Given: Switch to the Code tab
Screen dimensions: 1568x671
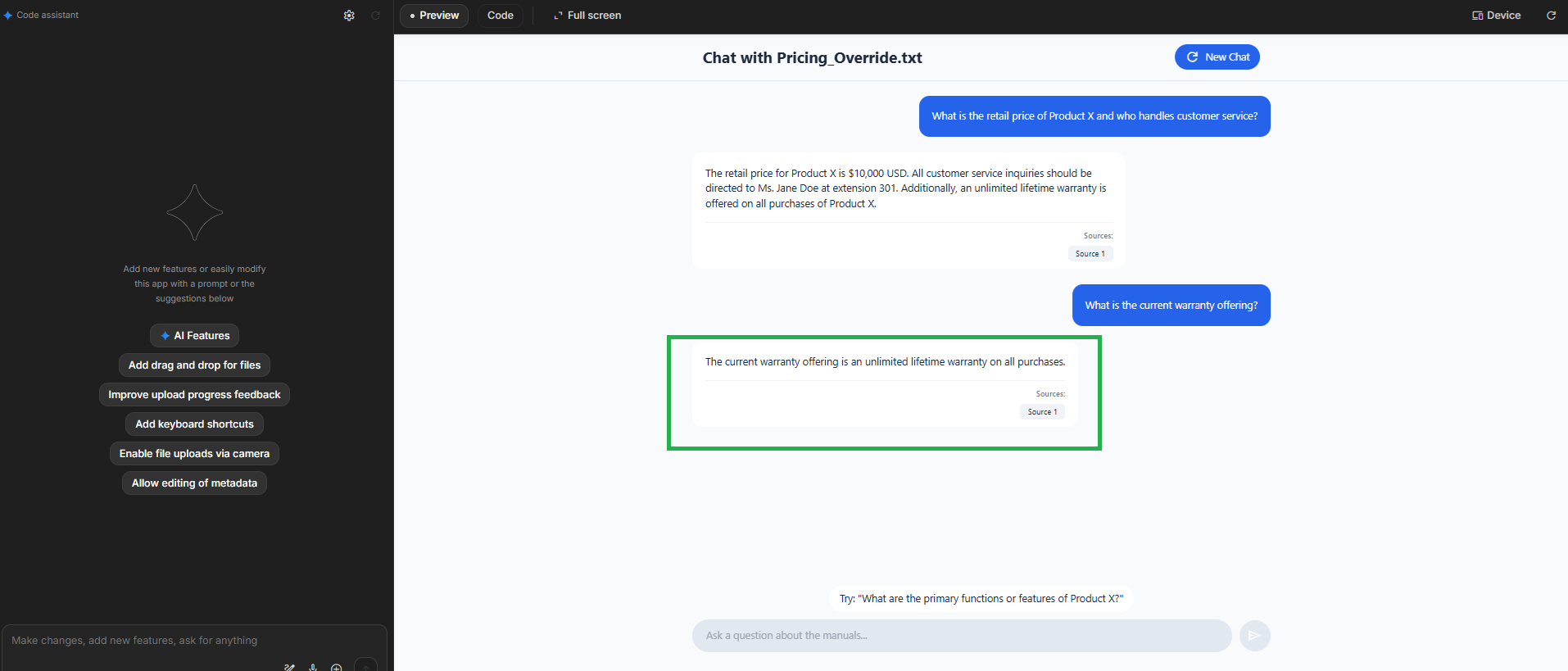Looking at the screenshot, I should [500, 15].
